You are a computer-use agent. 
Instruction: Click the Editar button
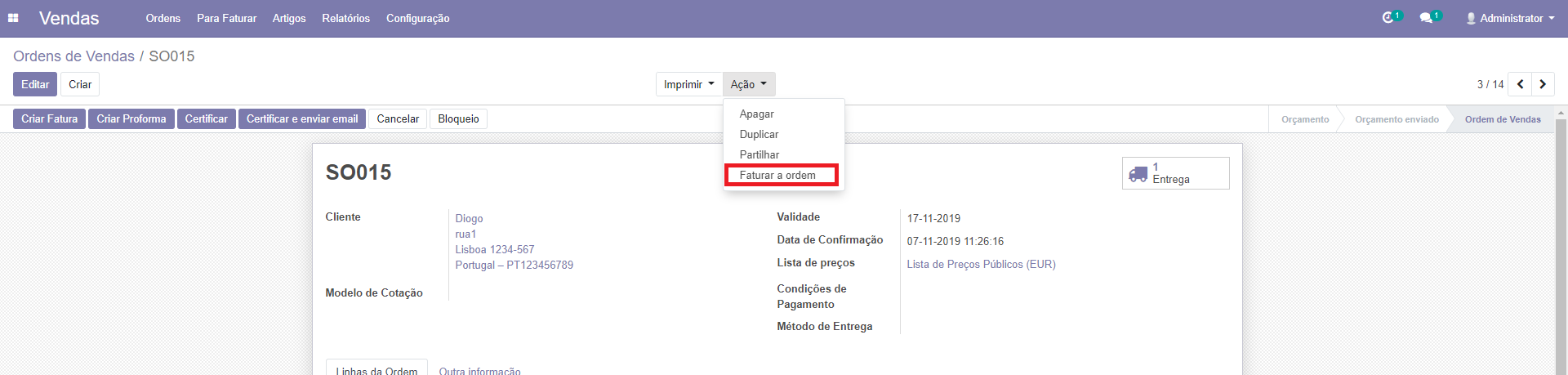click(x=35, y=84)
